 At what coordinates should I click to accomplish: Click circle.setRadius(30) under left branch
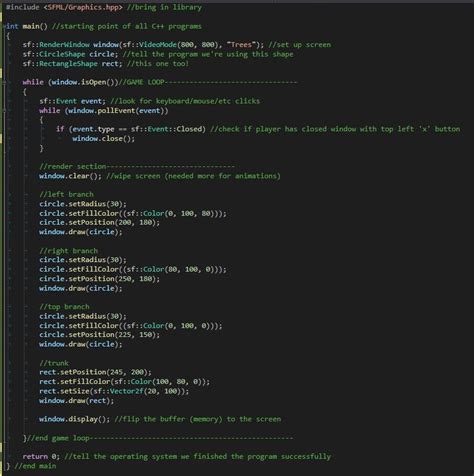pyautogui.click(x=83, y=204)
